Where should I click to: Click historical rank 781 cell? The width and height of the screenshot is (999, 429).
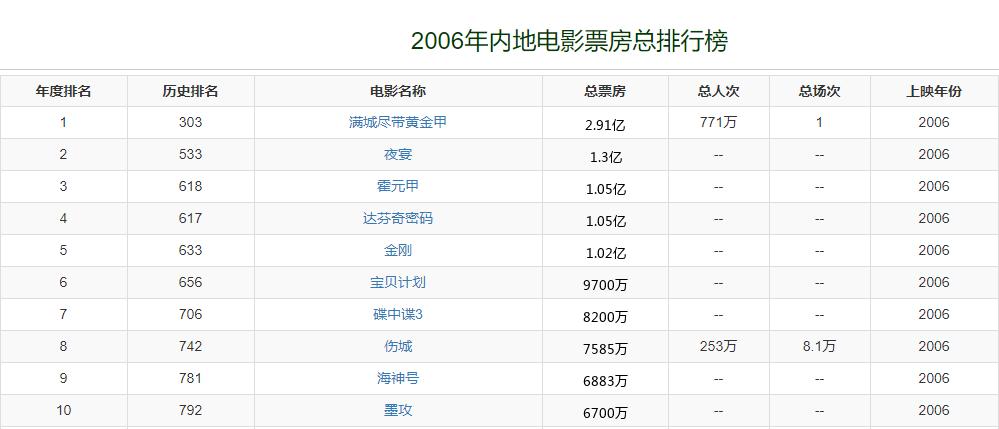190,378
